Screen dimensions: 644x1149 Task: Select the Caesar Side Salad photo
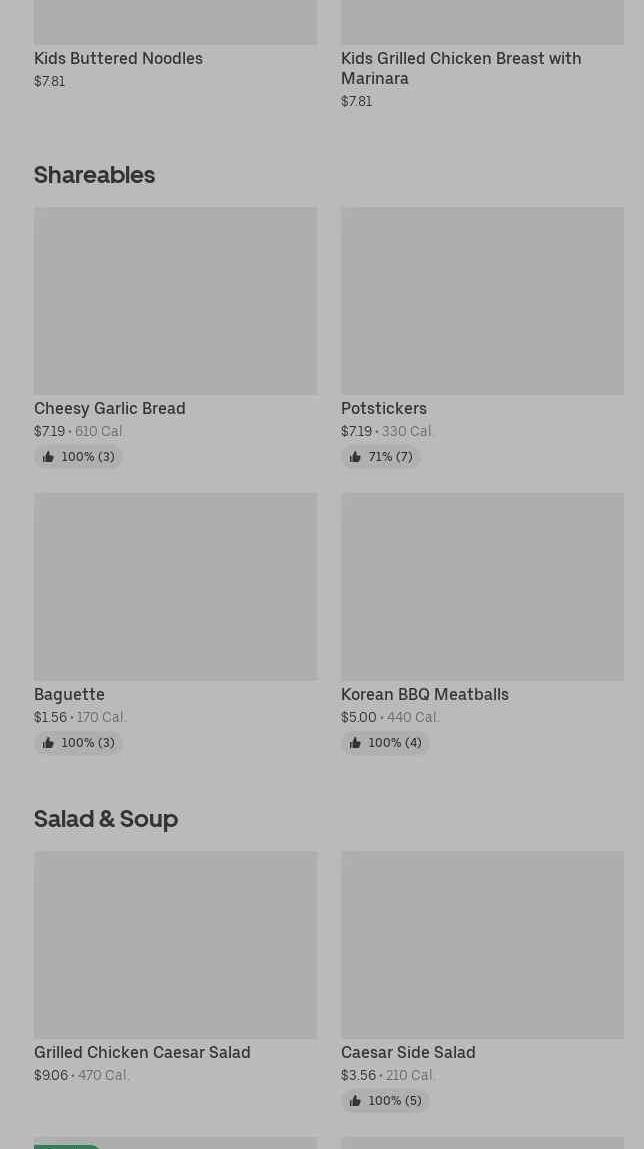coord(483,945)
